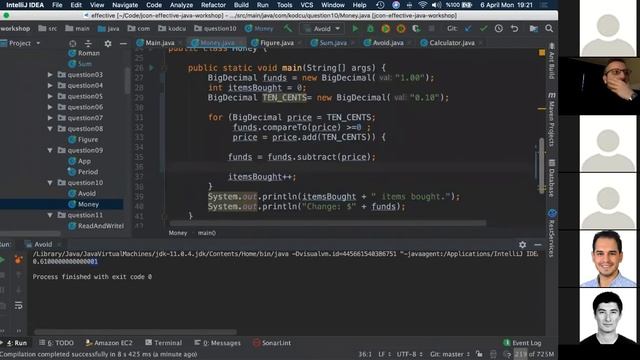The image size is (640, 360).
Task: Show Git history clock icon
Action: [499, 29]
